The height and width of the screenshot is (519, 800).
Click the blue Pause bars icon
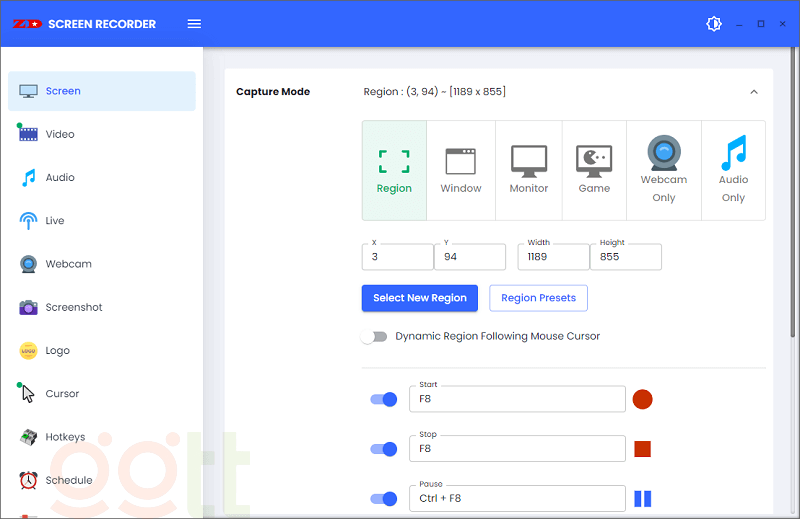pyautogui.click(x=642, y=498)
